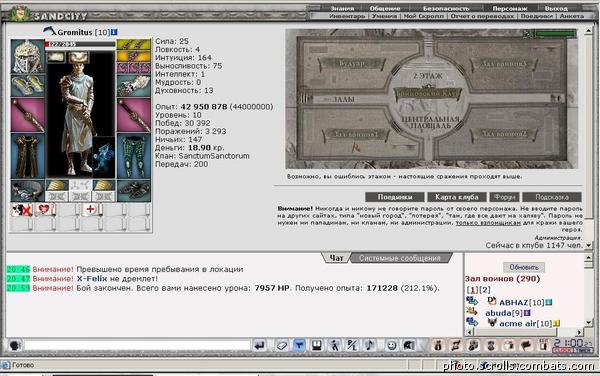
Task: Click the bracers equipment slot below helmet
Action: [28, 85]
